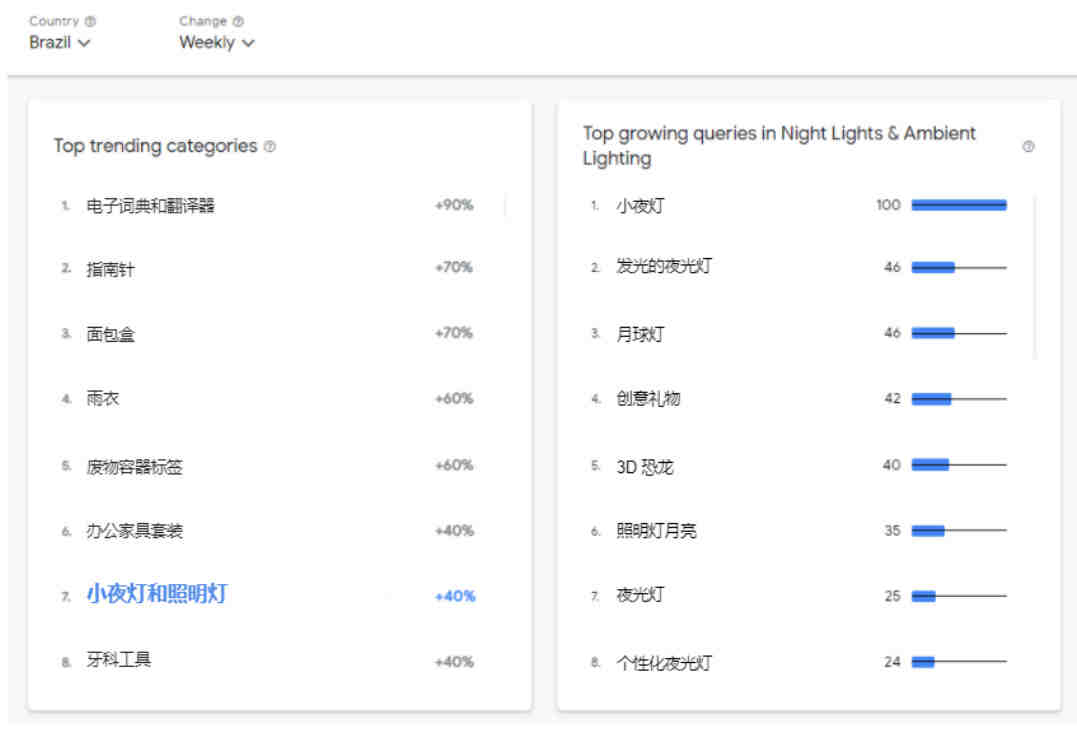The width and height of the screenshot is (1077, 729).
Task: Choose the 面包盒 category
Action: tap(268, 334)
